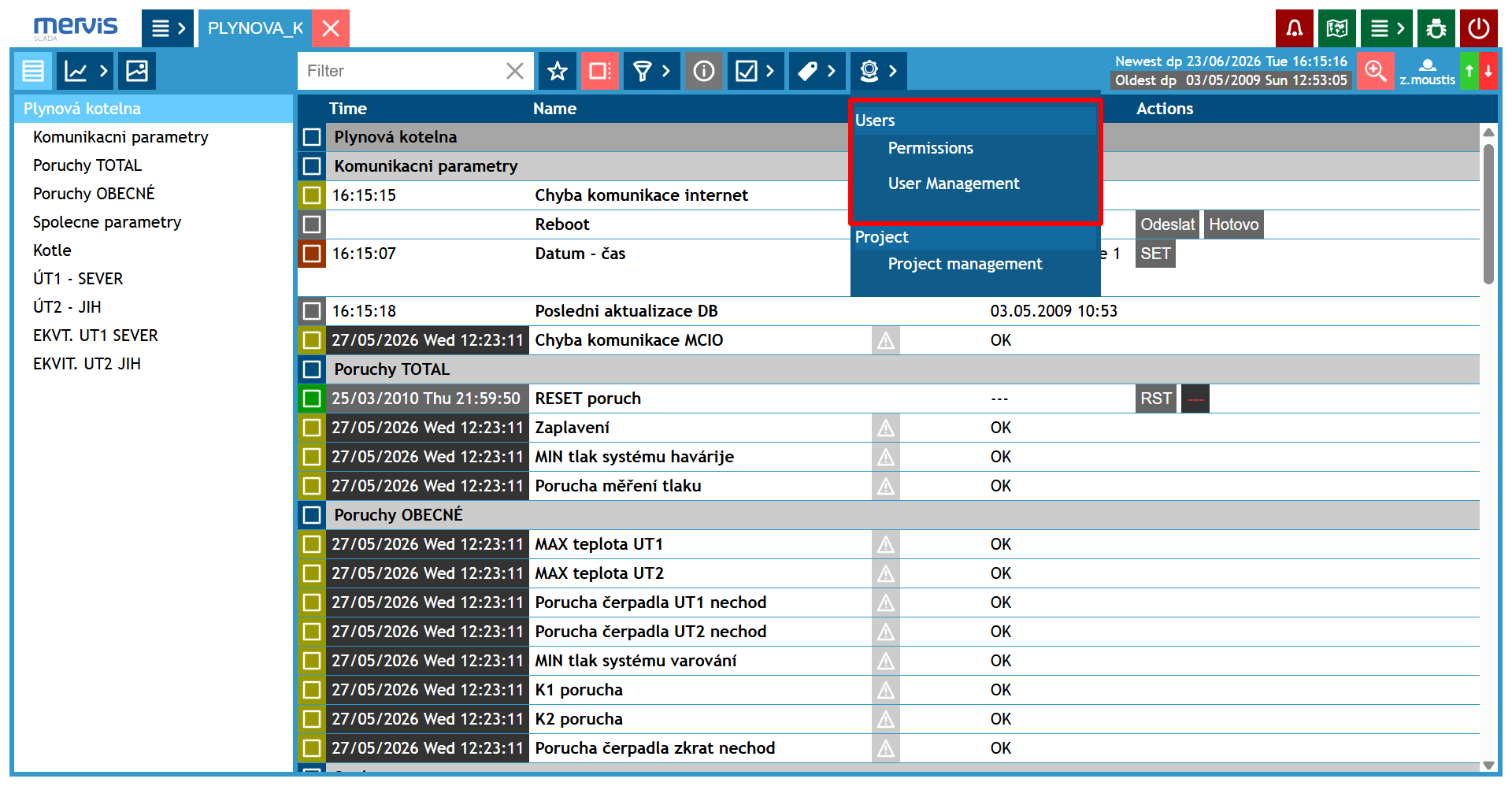Open the map view icon
1512x786 pixels.
1336,28
